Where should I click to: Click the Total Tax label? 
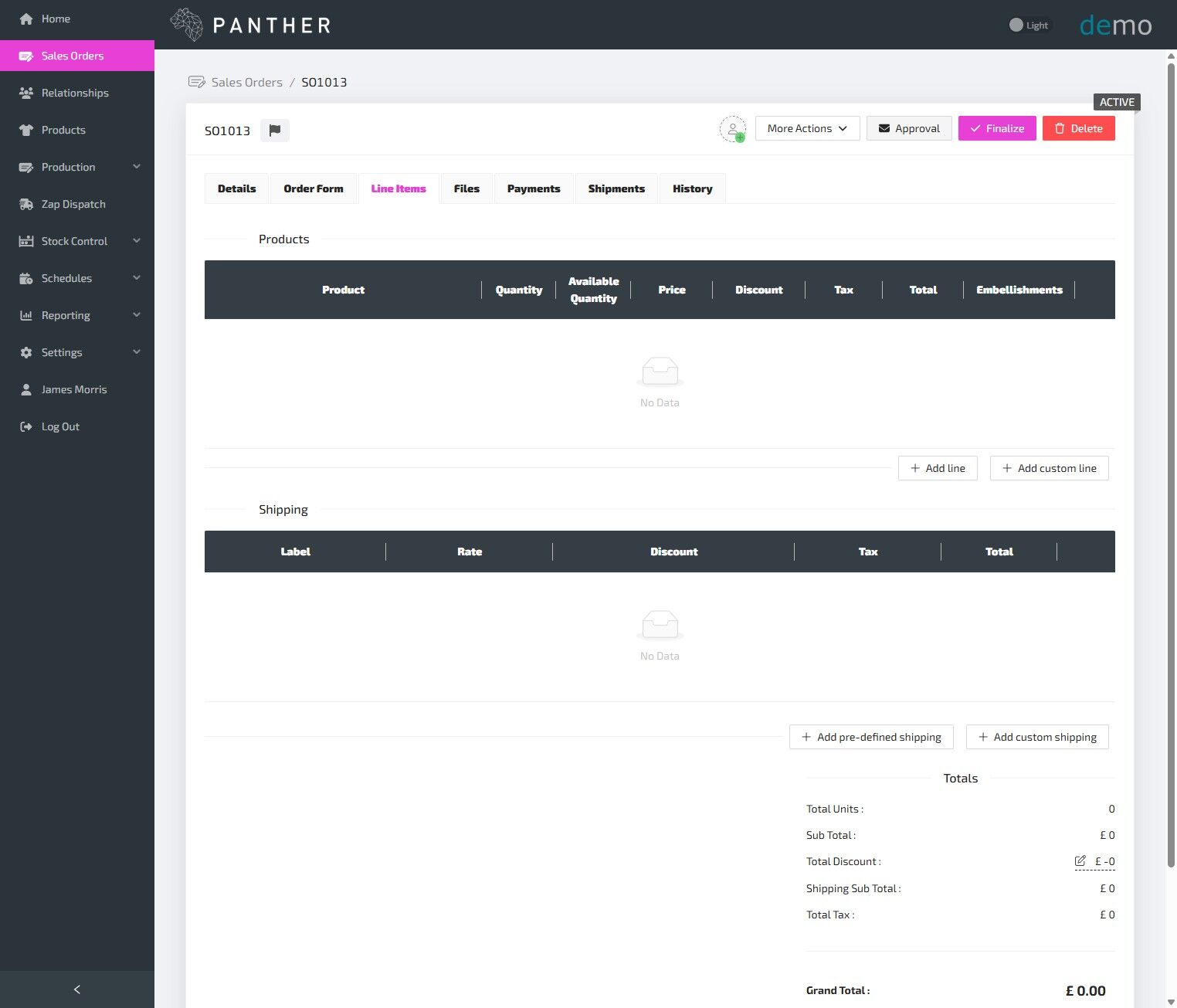point(830,915)
